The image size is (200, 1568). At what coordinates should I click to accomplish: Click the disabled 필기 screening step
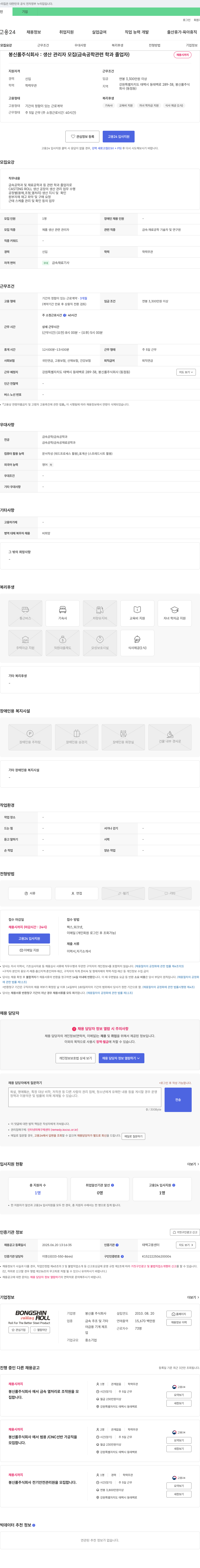click(123, 893)
